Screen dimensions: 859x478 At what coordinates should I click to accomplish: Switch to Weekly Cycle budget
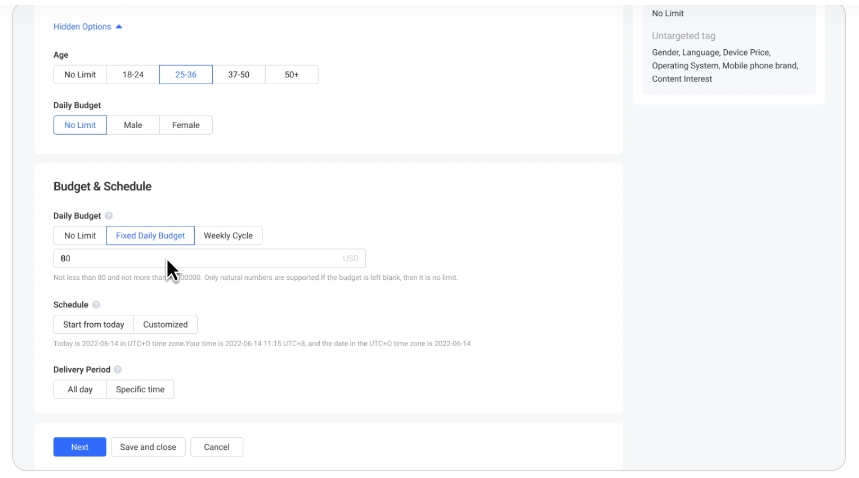[228, 236]
